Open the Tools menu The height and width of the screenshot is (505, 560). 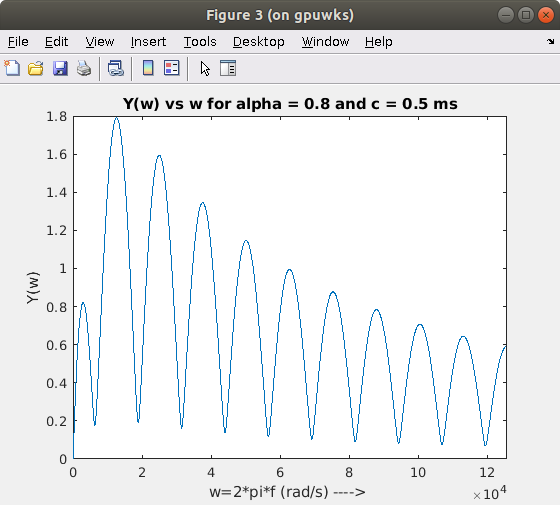tap(200, 42)
